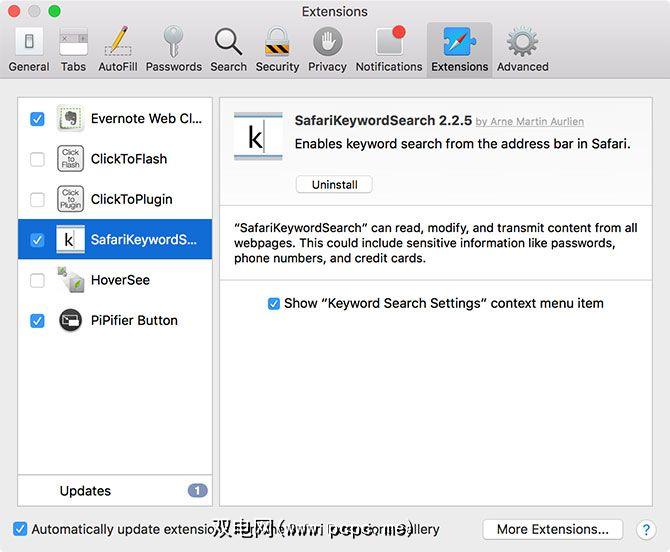The image size is (670, 552).
Task: Open the Advanced gear icon pane
Action: [522, 42]
